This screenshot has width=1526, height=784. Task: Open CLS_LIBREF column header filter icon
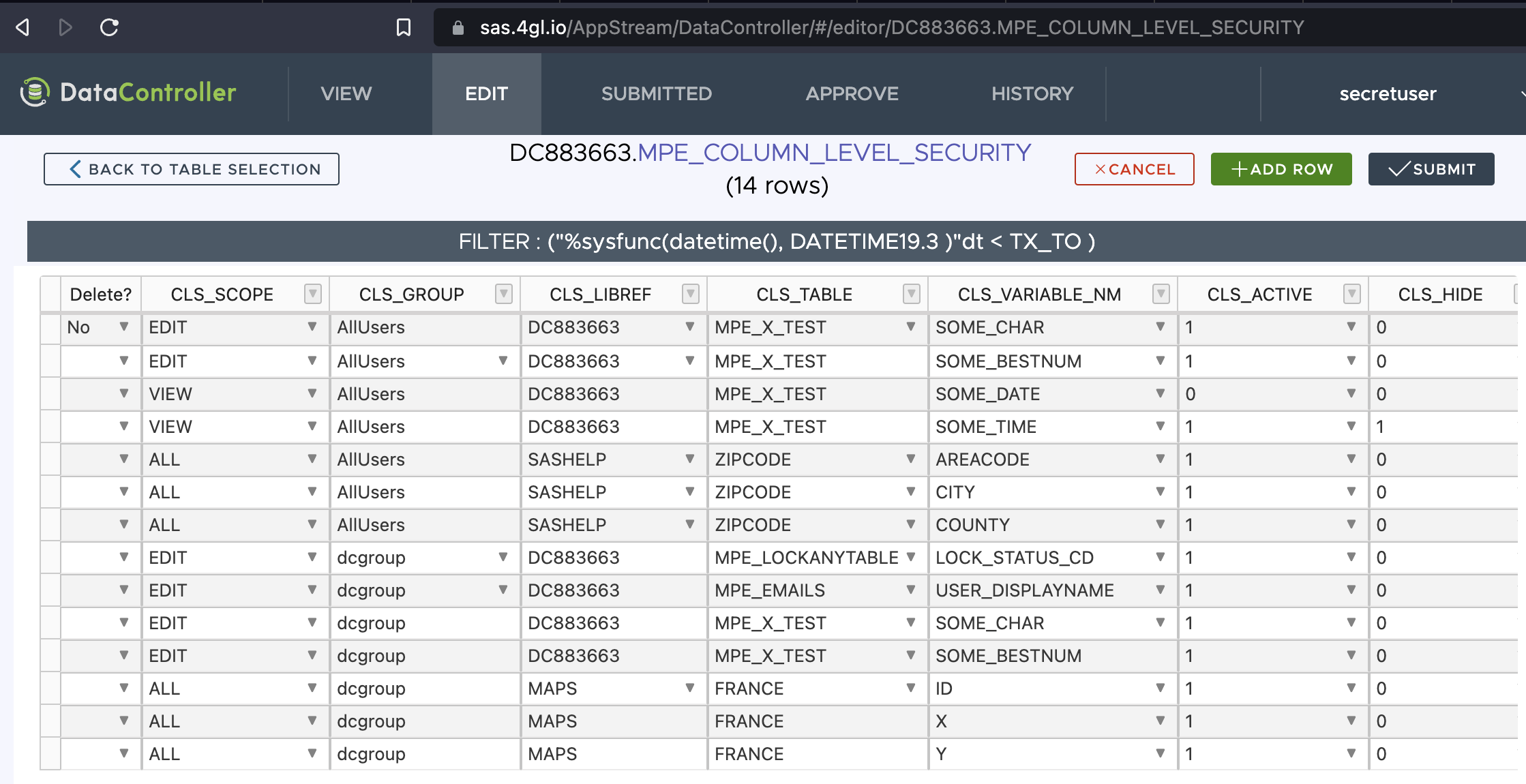point(690,295)
